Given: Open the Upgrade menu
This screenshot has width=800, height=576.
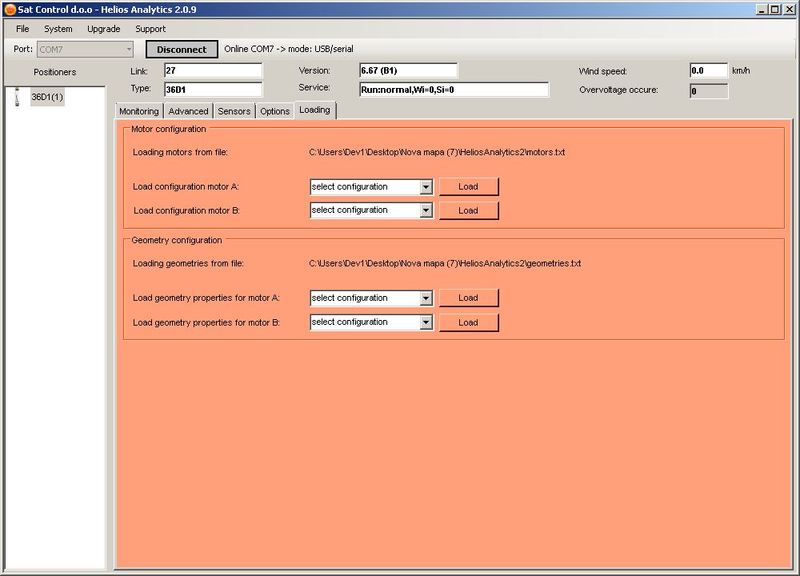Looking at the screenshot, I should point(104,29).
